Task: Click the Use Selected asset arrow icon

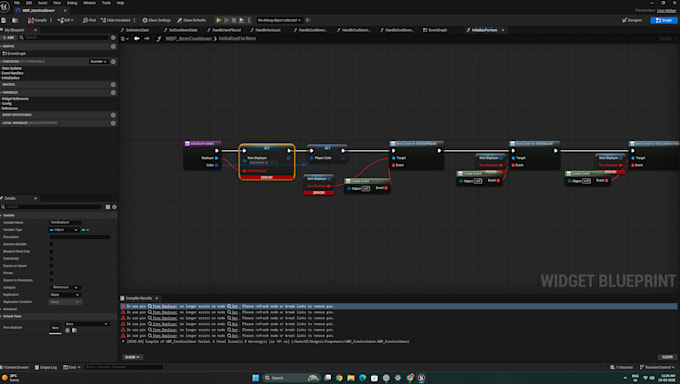Action: (68, 330)
